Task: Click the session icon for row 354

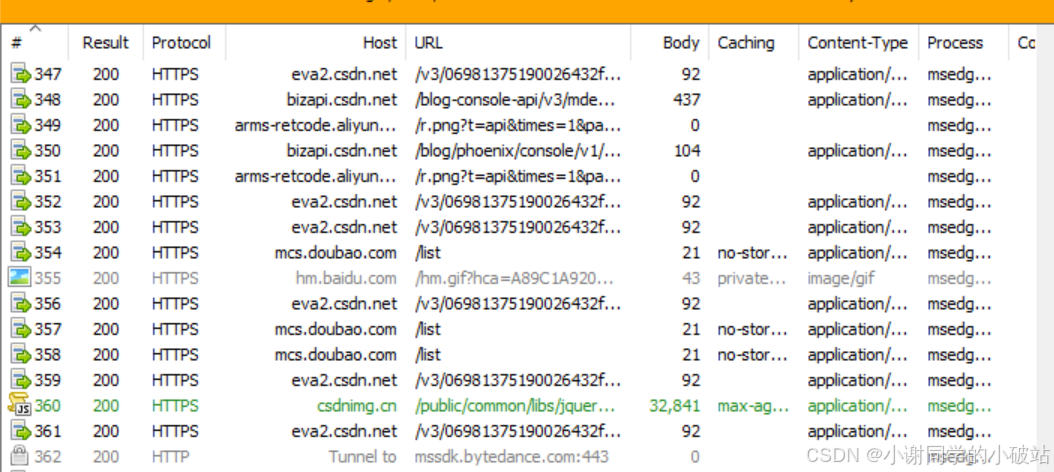Action: (x=21, y=253)
